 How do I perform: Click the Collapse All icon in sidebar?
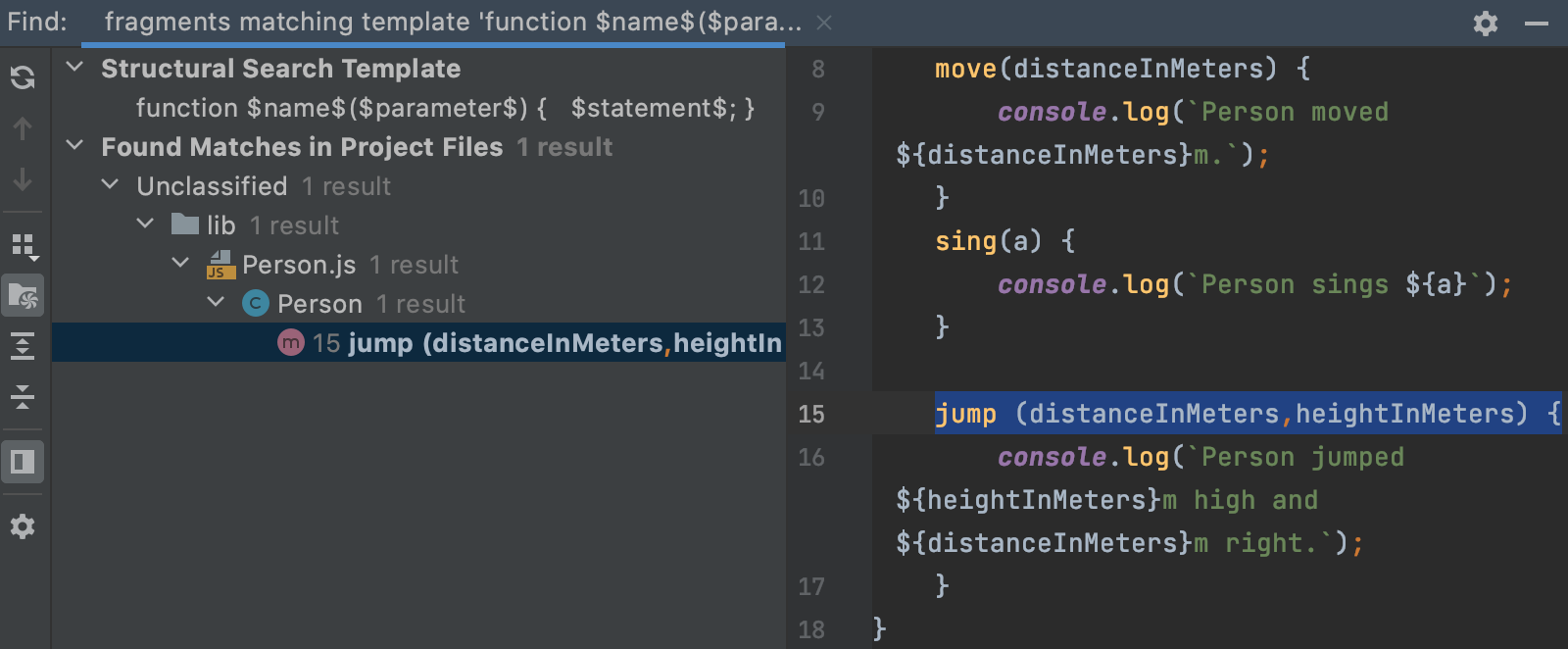click(23, 396)
